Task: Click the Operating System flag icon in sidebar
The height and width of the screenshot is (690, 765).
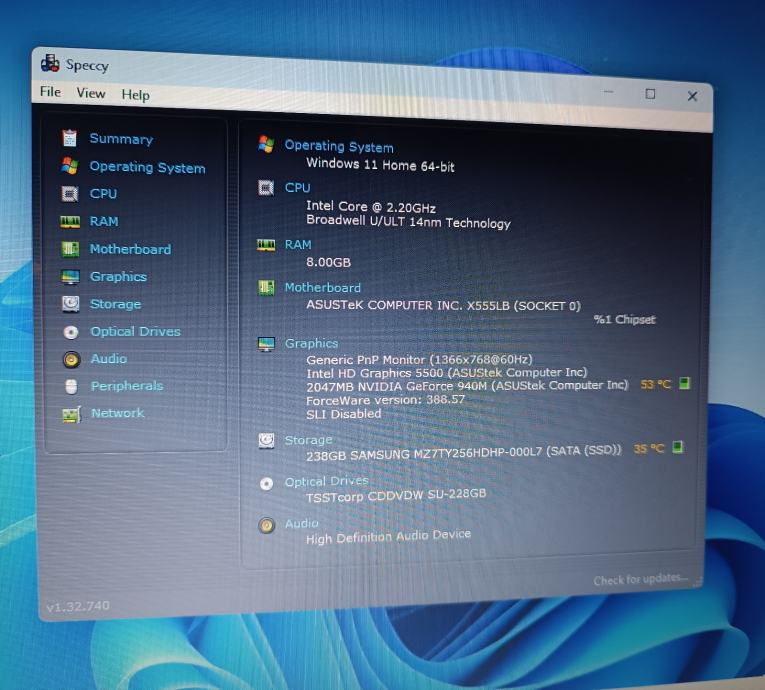Action: tap(70, 166)
